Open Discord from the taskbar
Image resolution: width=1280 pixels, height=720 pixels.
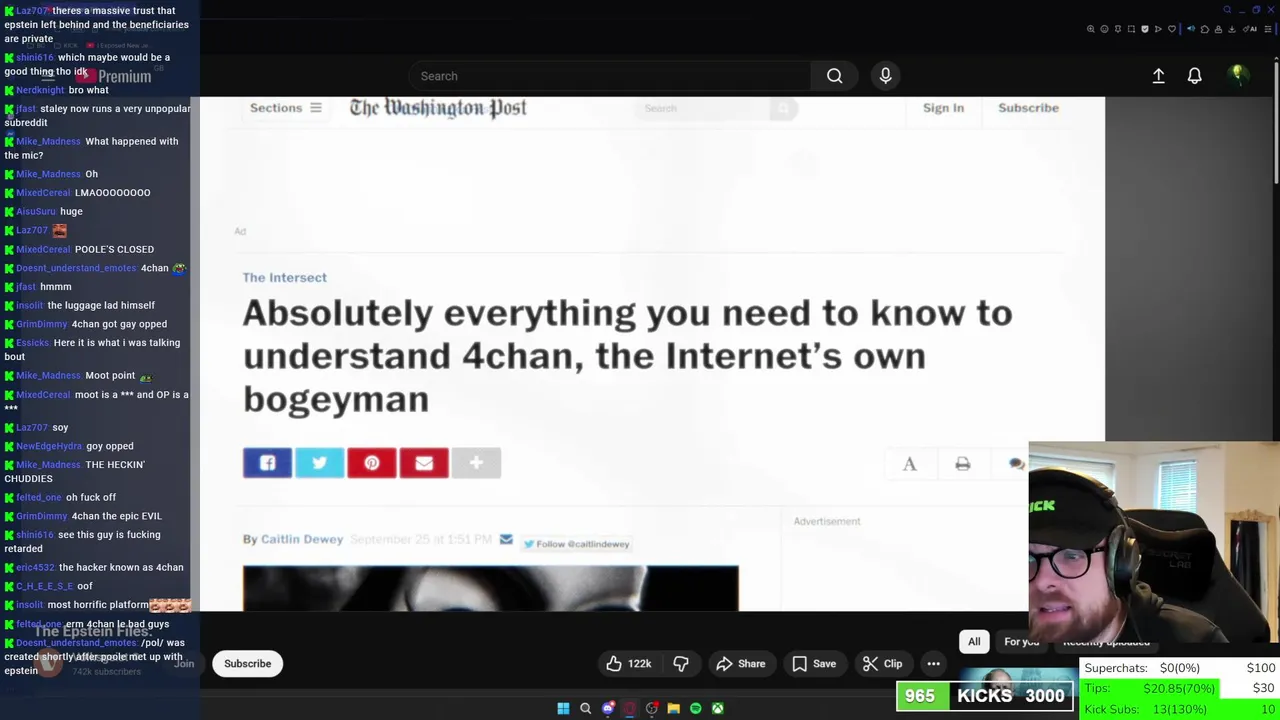pos(608,708)
